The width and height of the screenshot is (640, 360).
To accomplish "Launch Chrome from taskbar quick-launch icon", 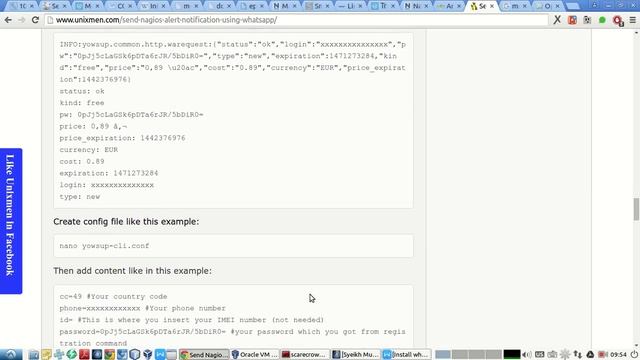I will point(109,354).
